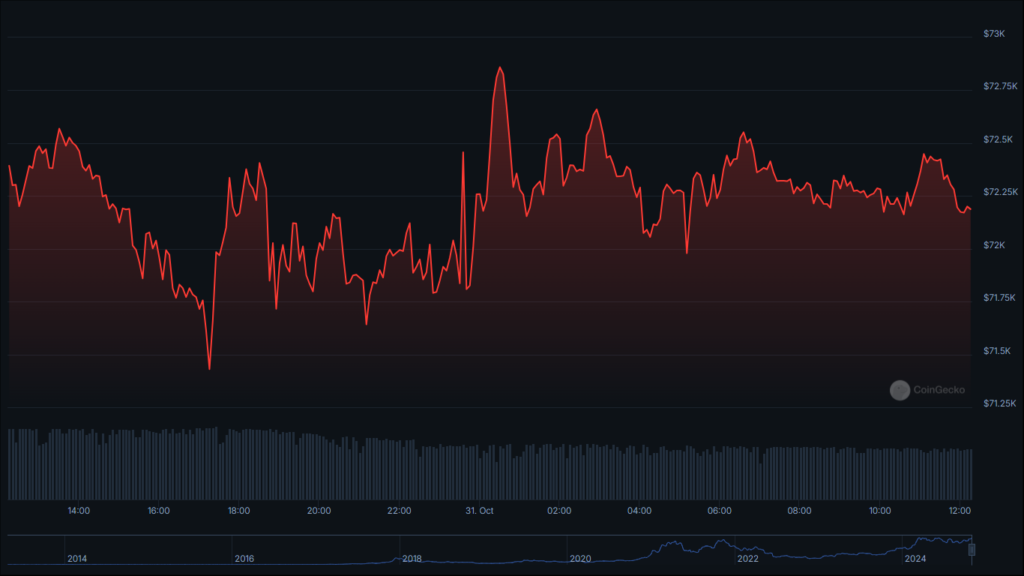The height and width of the screenshot is (576, 1024).
Task: Click the $72.25K price axis label
Action: (1000, 192)
